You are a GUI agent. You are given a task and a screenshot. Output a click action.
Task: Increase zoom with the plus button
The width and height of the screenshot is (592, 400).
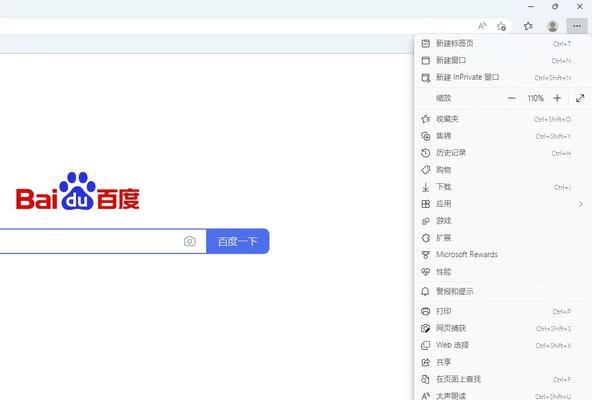pos(557,98)
